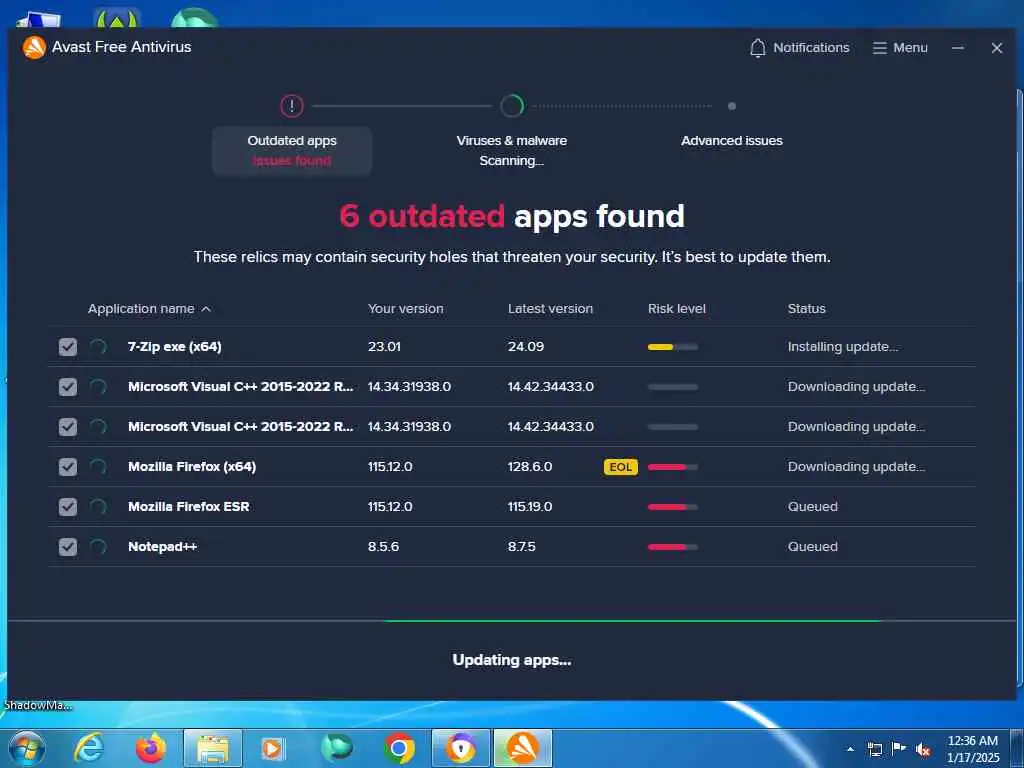This screenshot has height=768, width=1024.
Task: Launch Internet Explorer from taskbar
Action: (89, 748)
